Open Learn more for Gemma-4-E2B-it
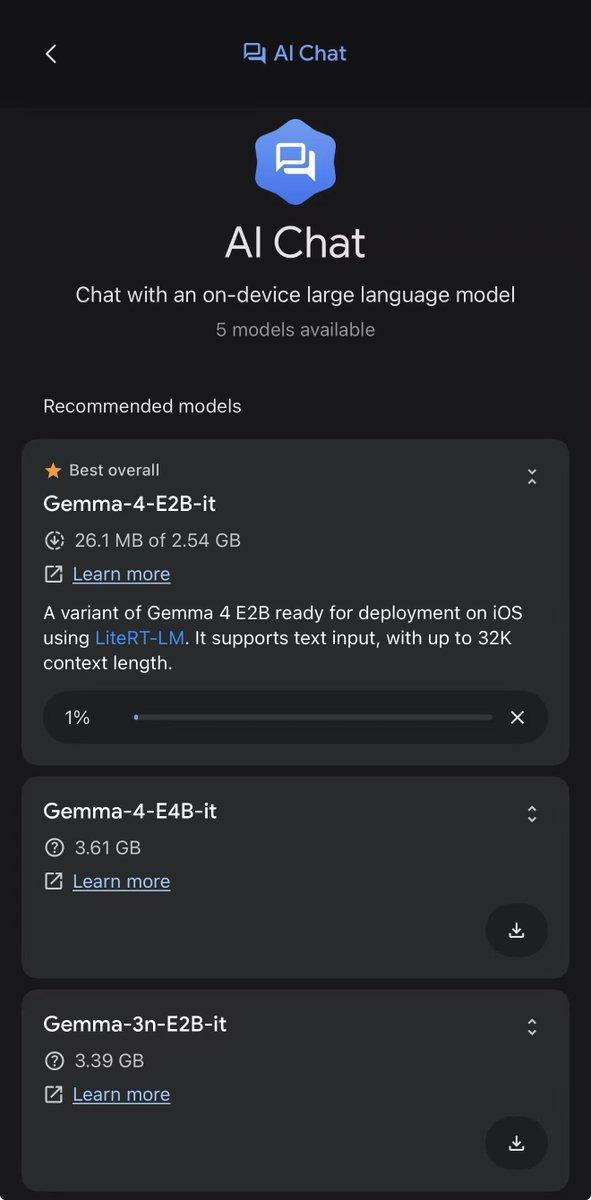The height and width of the screenshot is (1200, 591). pyautogui.click(x=121, y=574)
